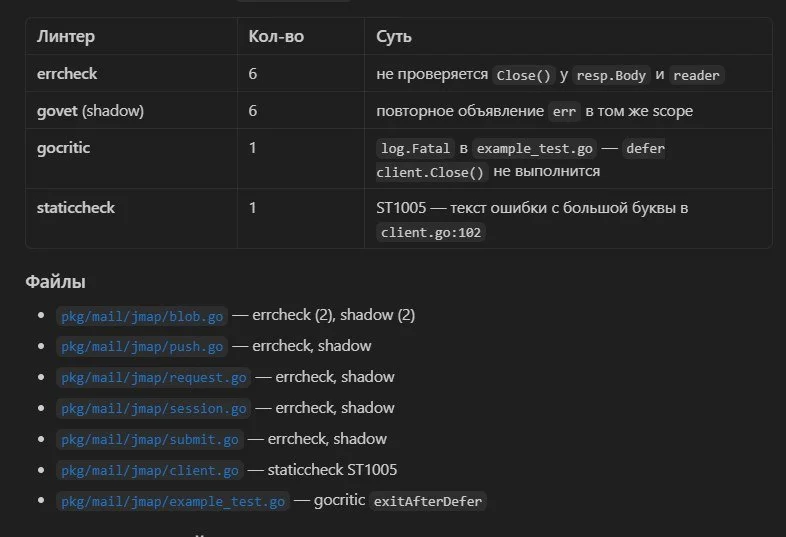Viewport: 786px width, 537px height.
Task: Open the pkg/mail/jmap/example_test.go link
Action: 173,501
